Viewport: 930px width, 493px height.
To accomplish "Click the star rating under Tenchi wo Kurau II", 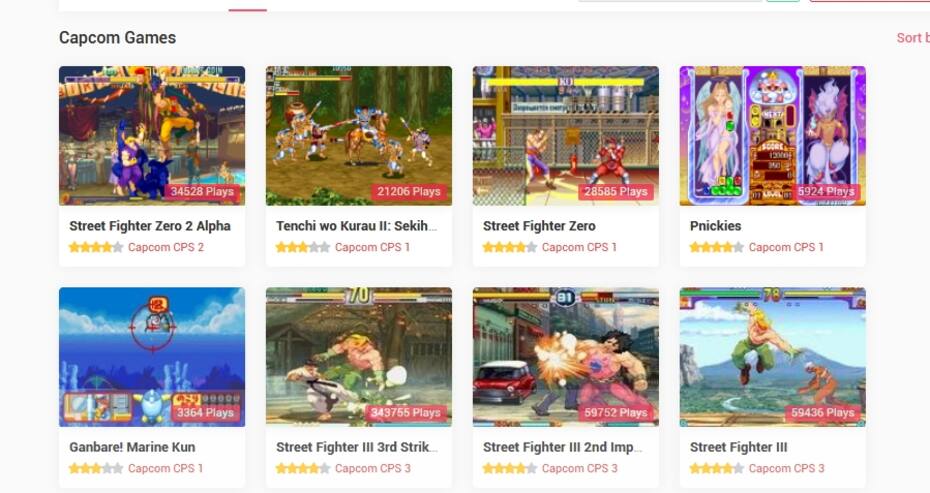I will coord(302,247).
